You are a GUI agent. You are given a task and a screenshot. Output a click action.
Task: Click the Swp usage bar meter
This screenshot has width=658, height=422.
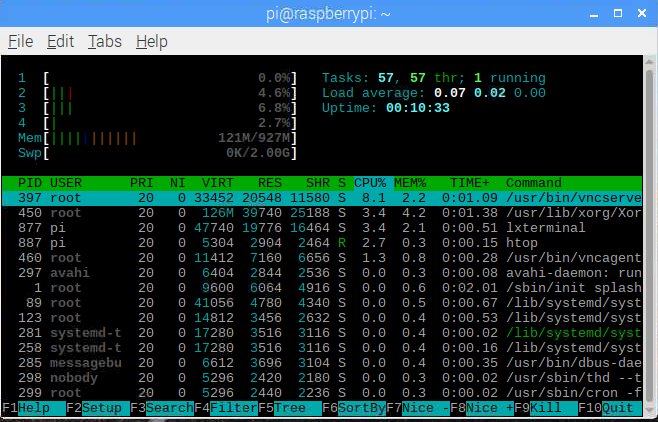tap(157, 153)
